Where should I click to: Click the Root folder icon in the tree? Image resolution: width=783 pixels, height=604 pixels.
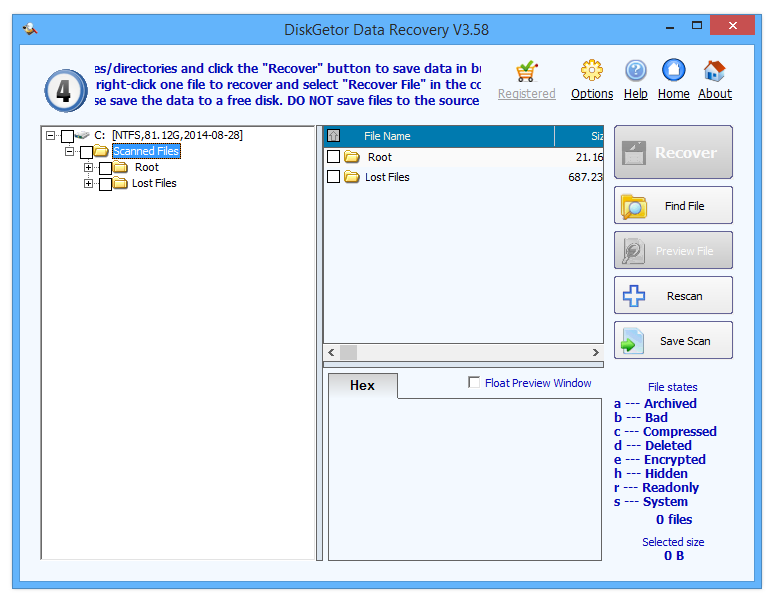[x=120, y=167]
